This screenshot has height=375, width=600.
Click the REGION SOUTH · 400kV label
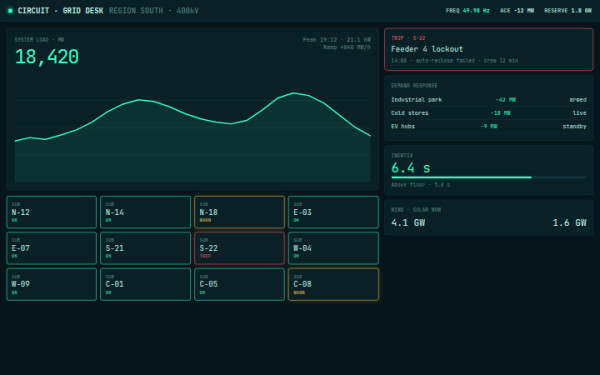click(x=154, y=11)
